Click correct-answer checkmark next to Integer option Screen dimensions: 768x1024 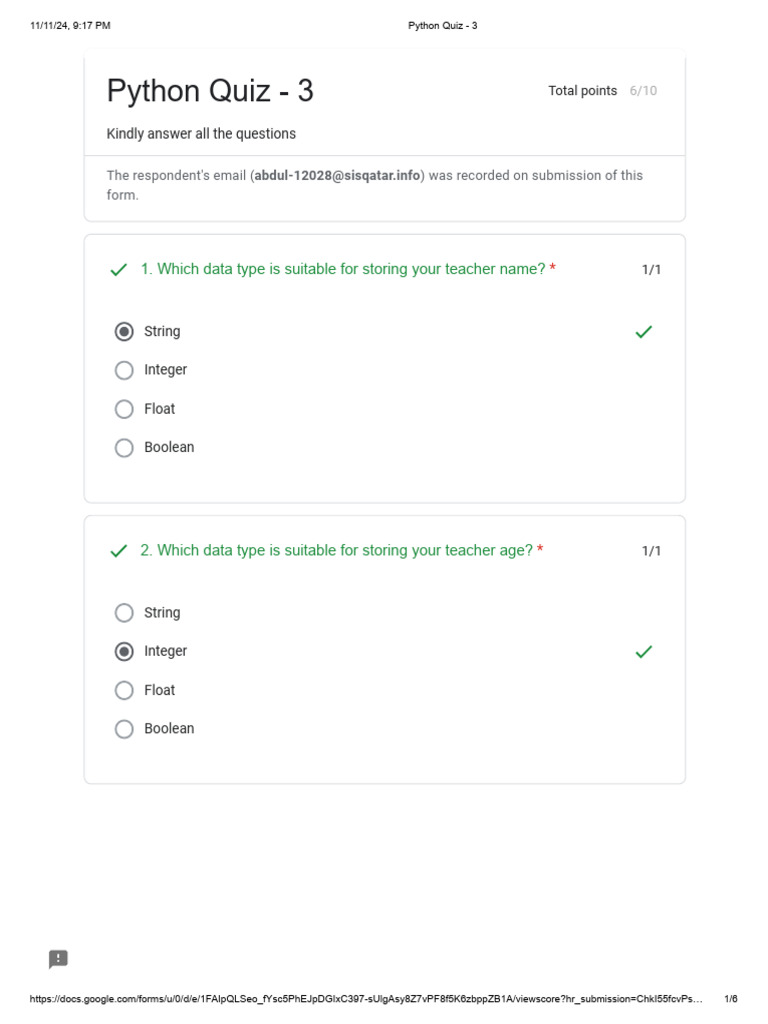pyautogui.click(x=644, y=652)
